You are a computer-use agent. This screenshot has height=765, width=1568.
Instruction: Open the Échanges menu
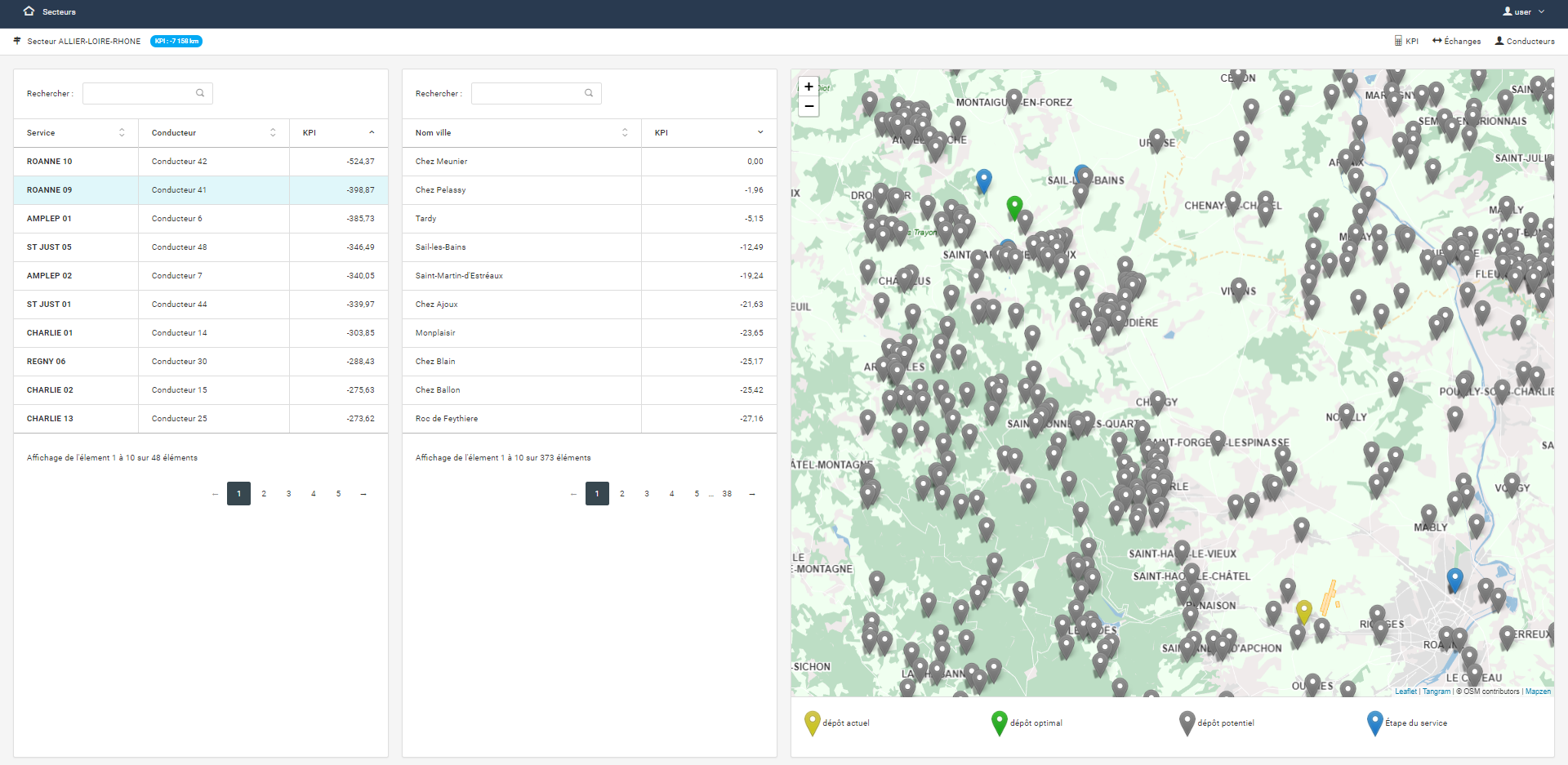click(1456, 41)
